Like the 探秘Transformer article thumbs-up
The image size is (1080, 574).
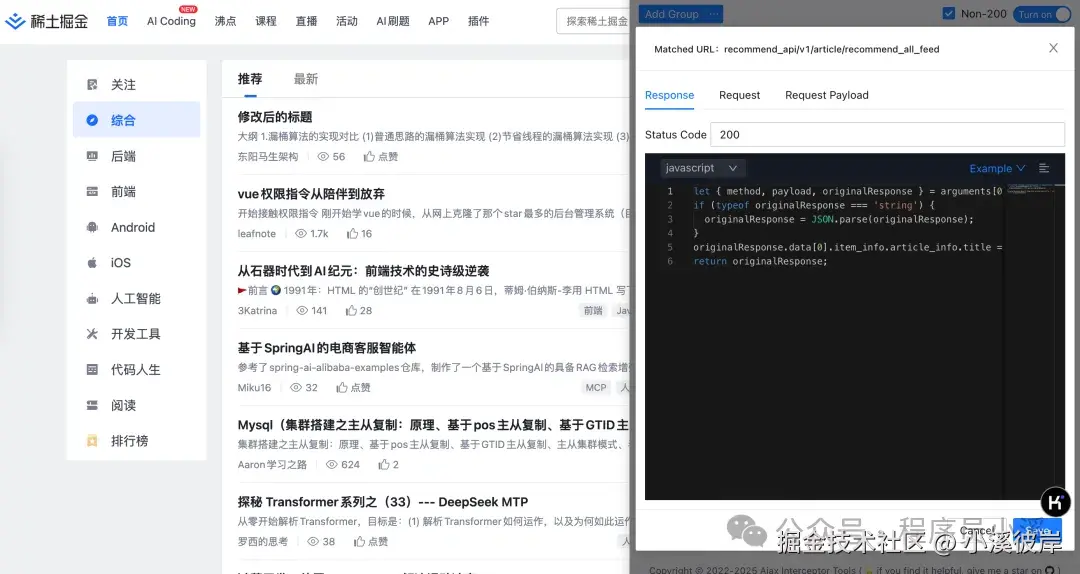click(x=360, y=542)
